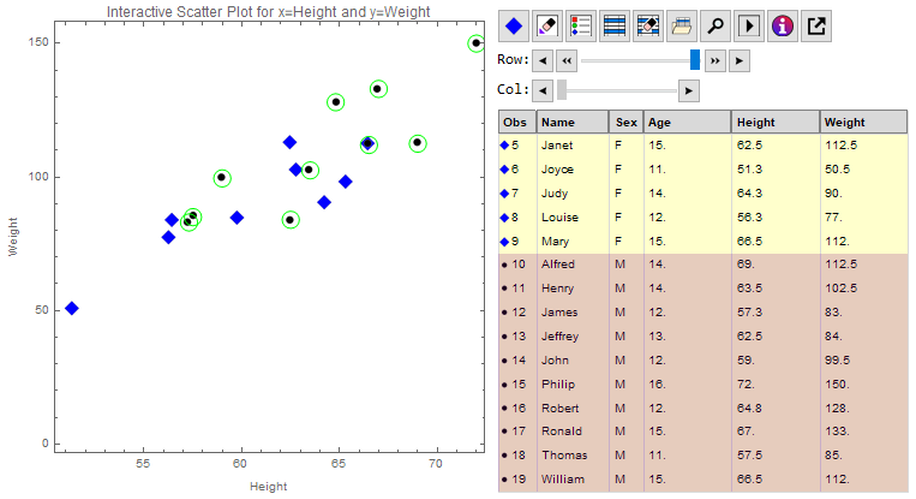Click Judy's Height value 64.3
This screenshot has height=499, width=916.
click(x=750, y=193)
